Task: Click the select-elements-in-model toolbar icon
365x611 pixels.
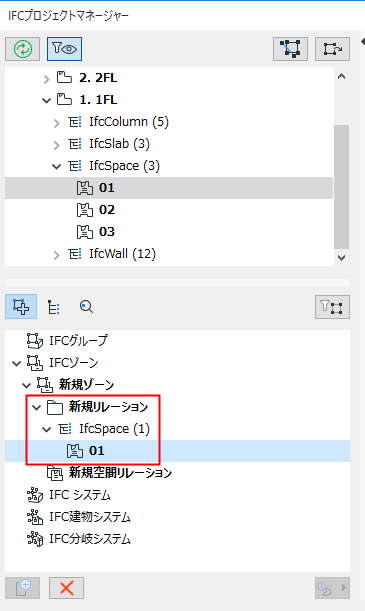Action: point(290,49)
